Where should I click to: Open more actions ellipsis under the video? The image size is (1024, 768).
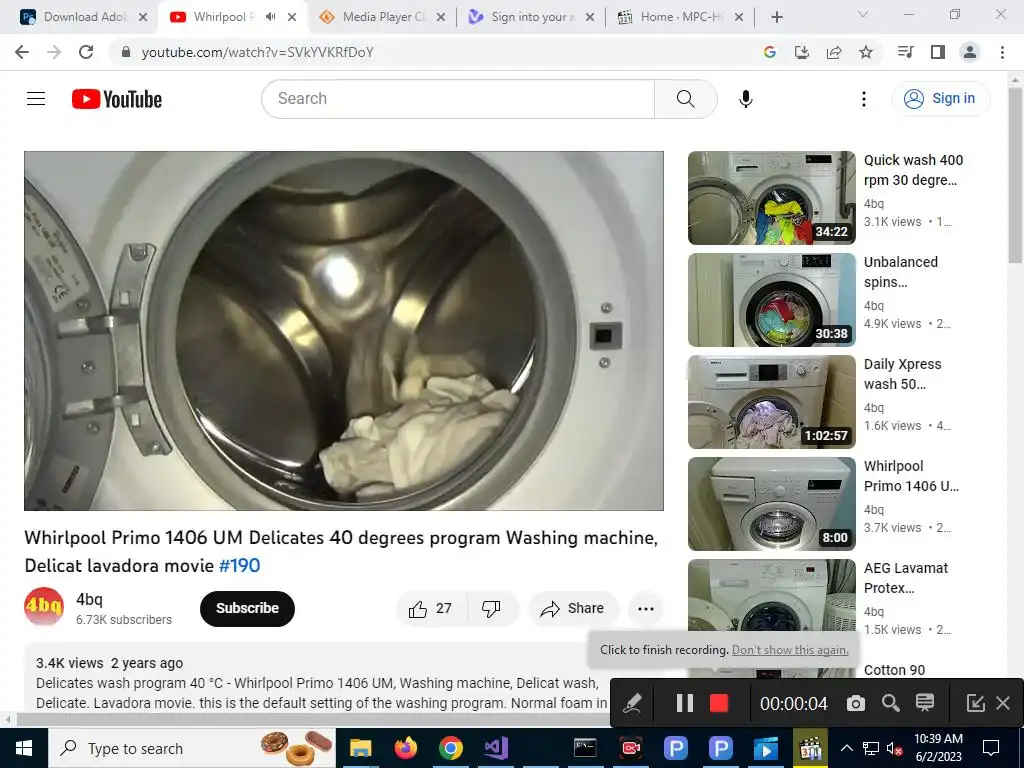click(x=645, y=609)
